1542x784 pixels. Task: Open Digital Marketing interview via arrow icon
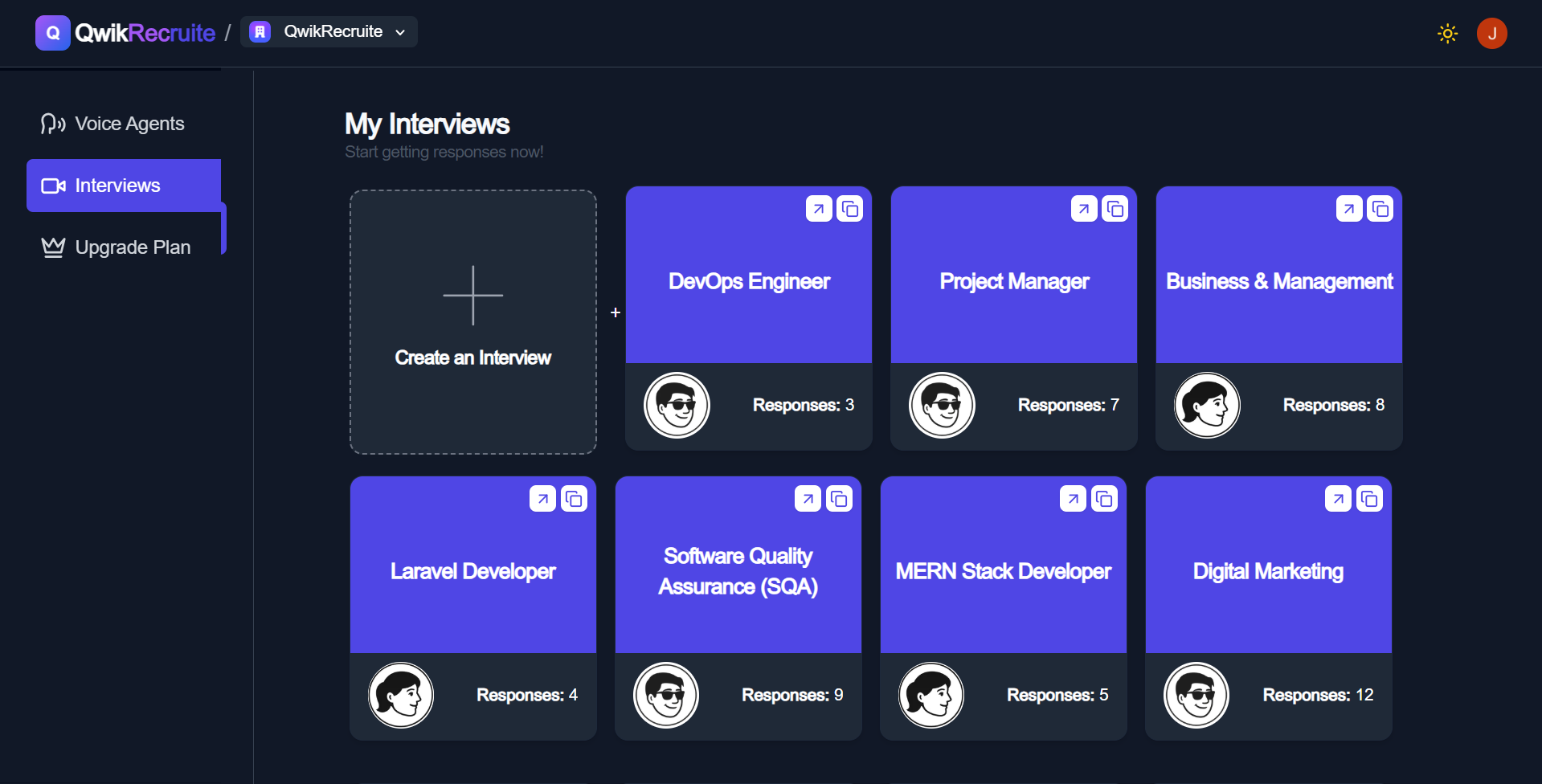(x=1337, y=499)
